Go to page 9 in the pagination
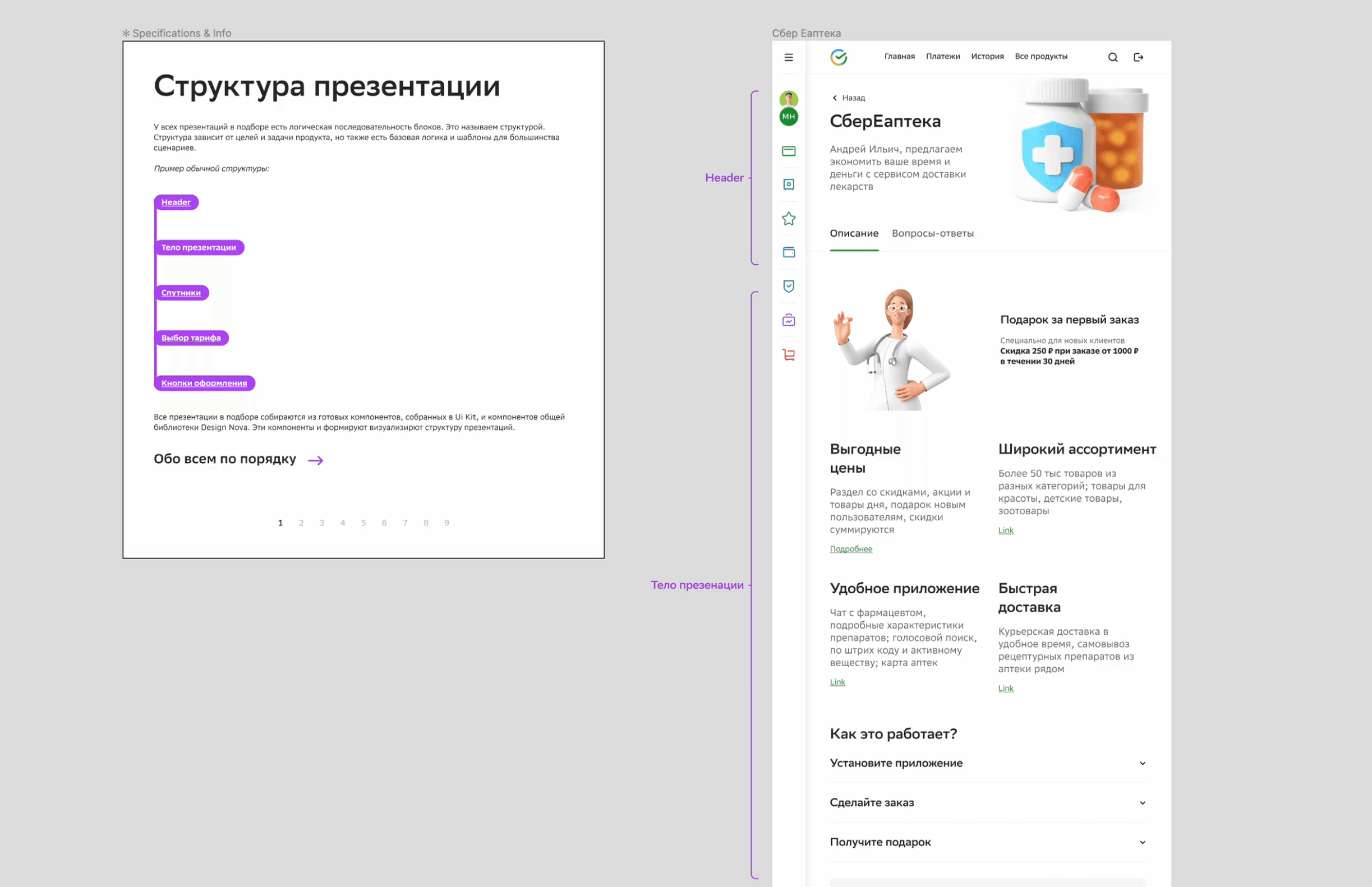Viewport: 1372px width, 887px height. click(x=446, y=523)
